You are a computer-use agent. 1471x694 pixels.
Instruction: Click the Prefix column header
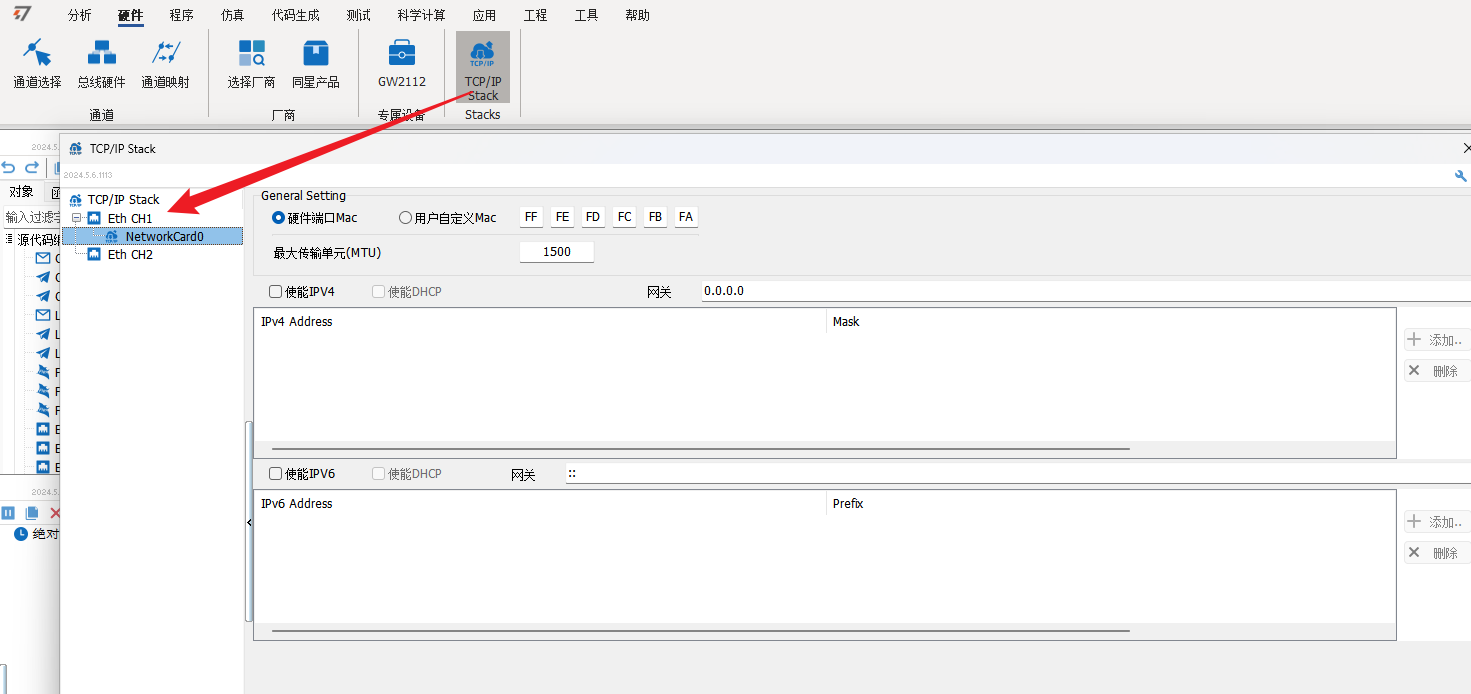tap(1111, 503)
